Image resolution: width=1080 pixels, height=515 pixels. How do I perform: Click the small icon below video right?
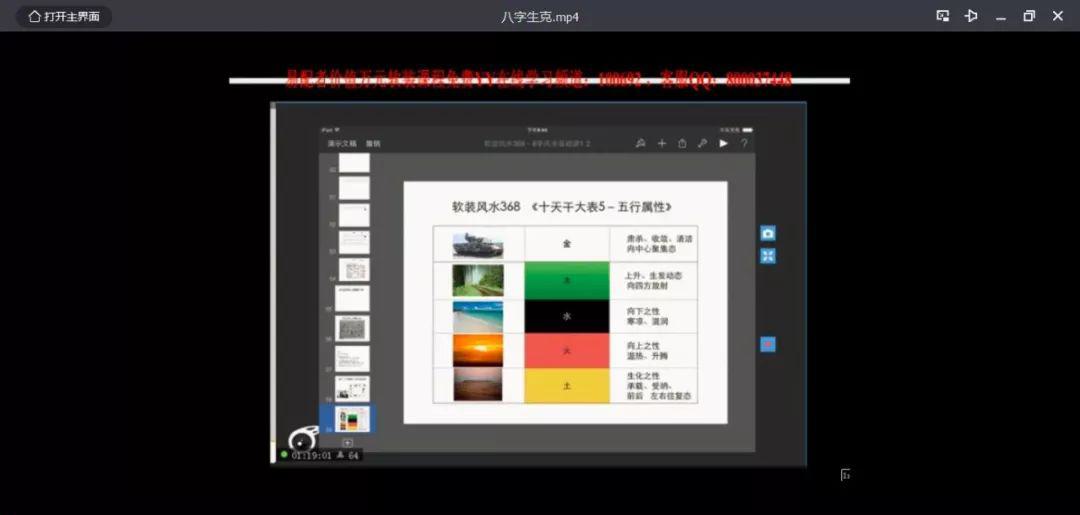[x=845, y=474]
